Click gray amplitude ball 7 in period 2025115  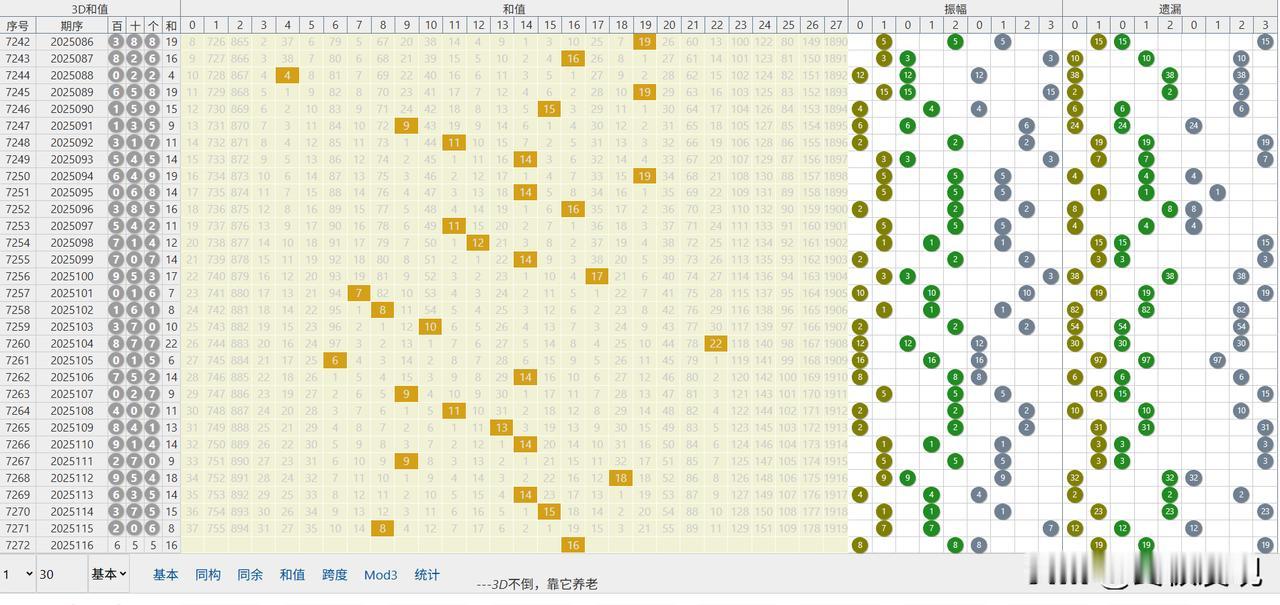tap(1050, 528)
